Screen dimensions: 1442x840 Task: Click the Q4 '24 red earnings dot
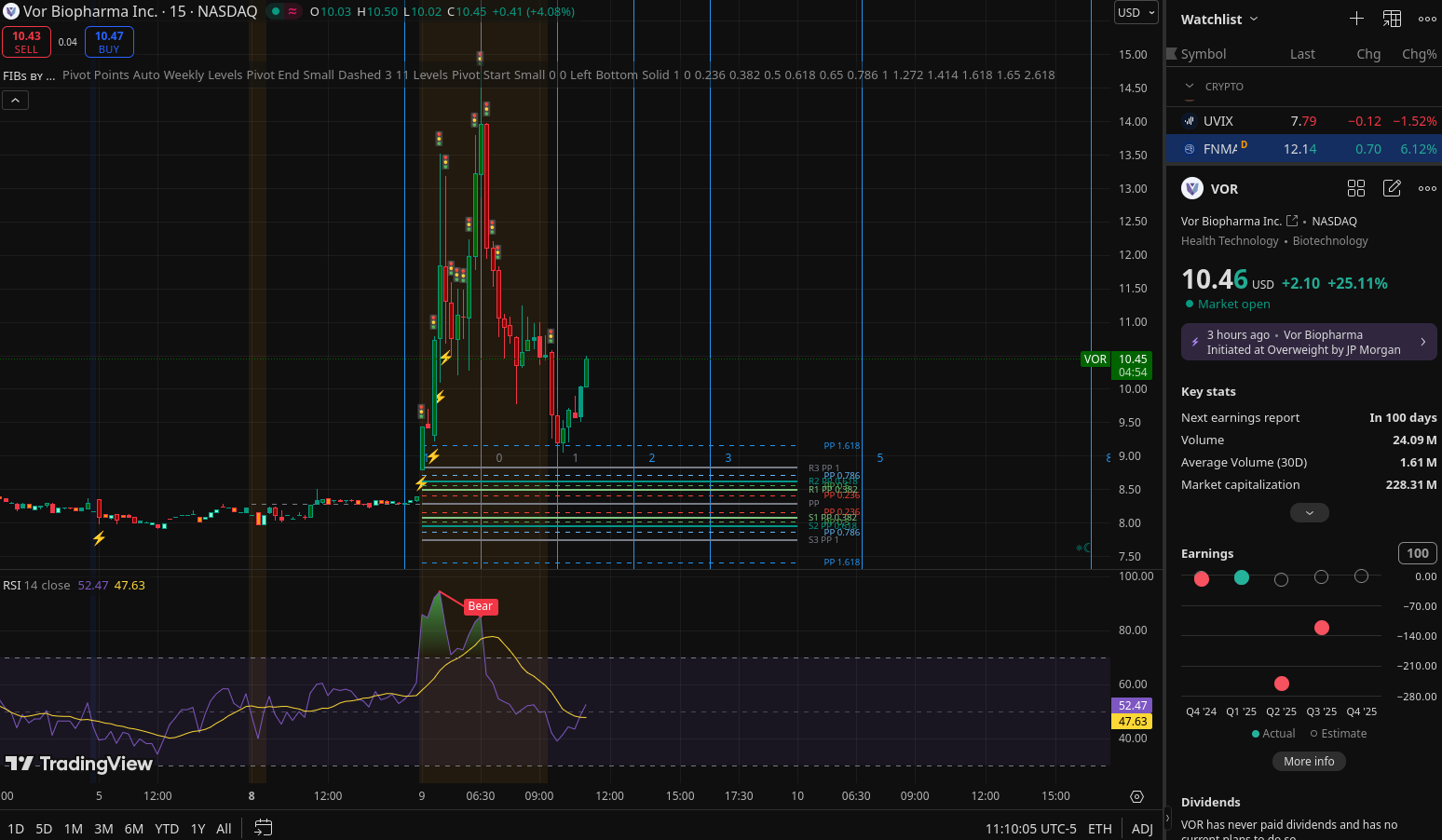[x=1202, y=579]
